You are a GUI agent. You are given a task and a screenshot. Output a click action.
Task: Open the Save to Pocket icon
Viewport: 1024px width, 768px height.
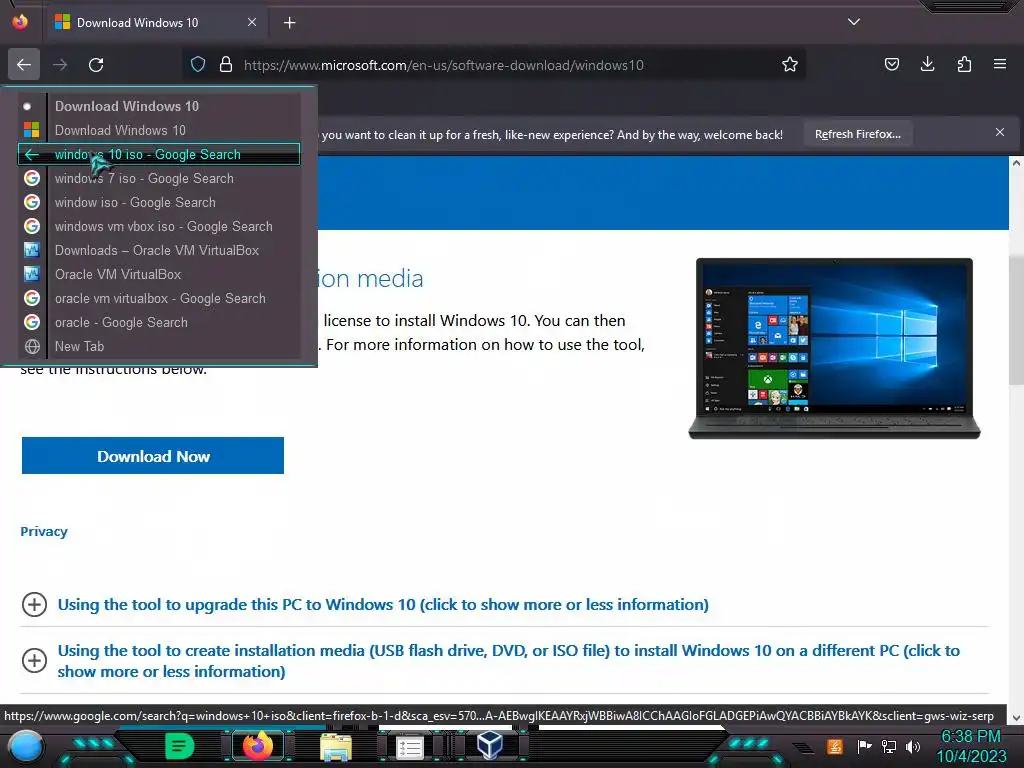coord(891,65)
